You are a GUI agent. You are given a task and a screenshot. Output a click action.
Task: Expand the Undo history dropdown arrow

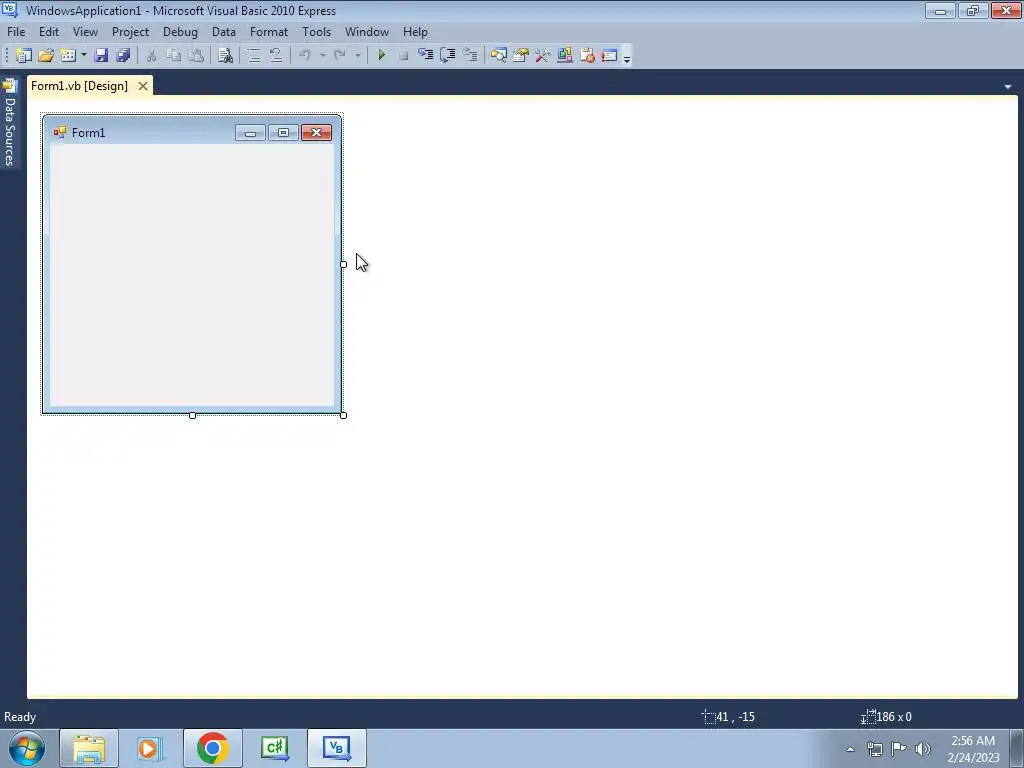(322, 56)
